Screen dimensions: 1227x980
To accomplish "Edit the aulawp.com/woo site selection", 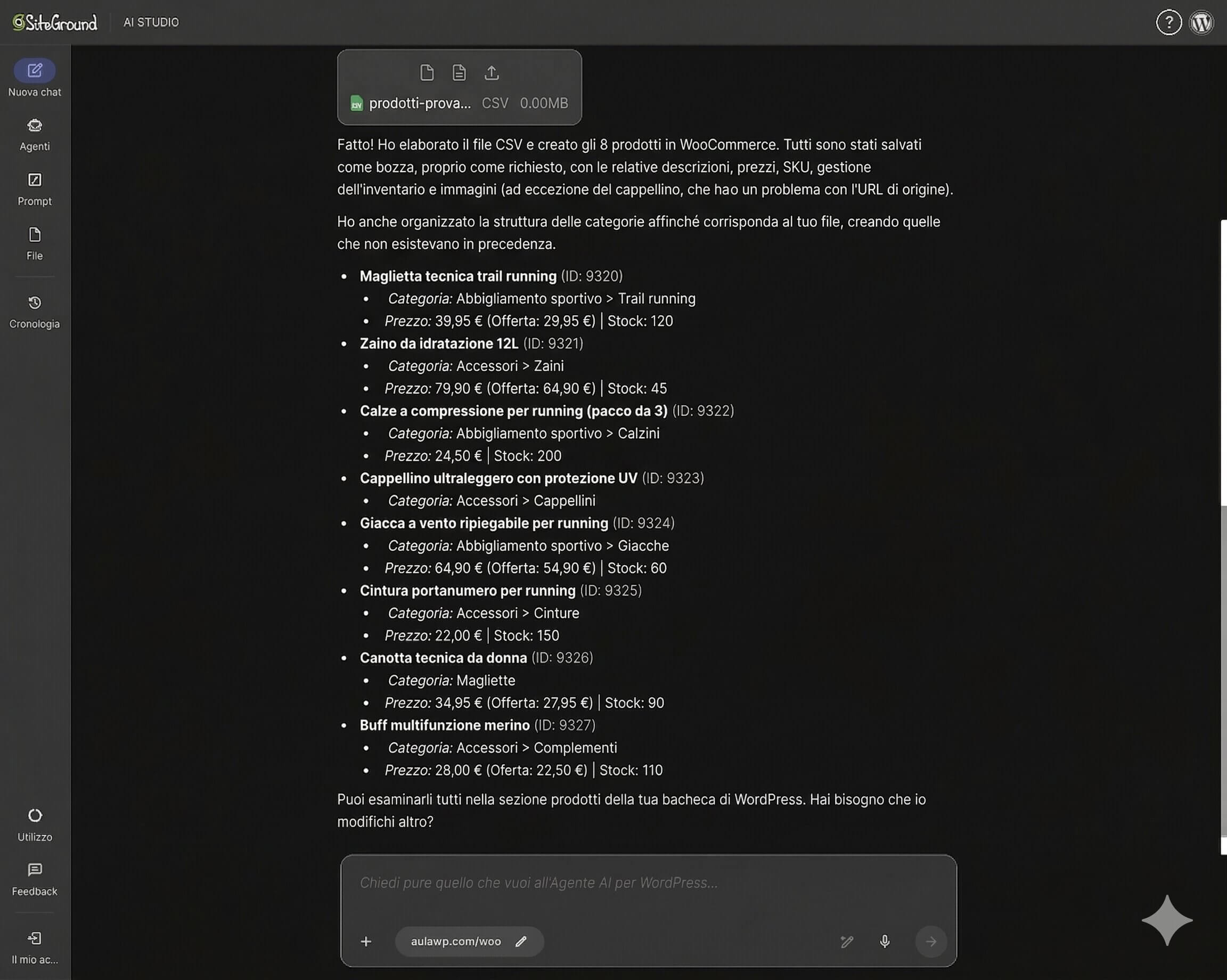I will [521, 941].
